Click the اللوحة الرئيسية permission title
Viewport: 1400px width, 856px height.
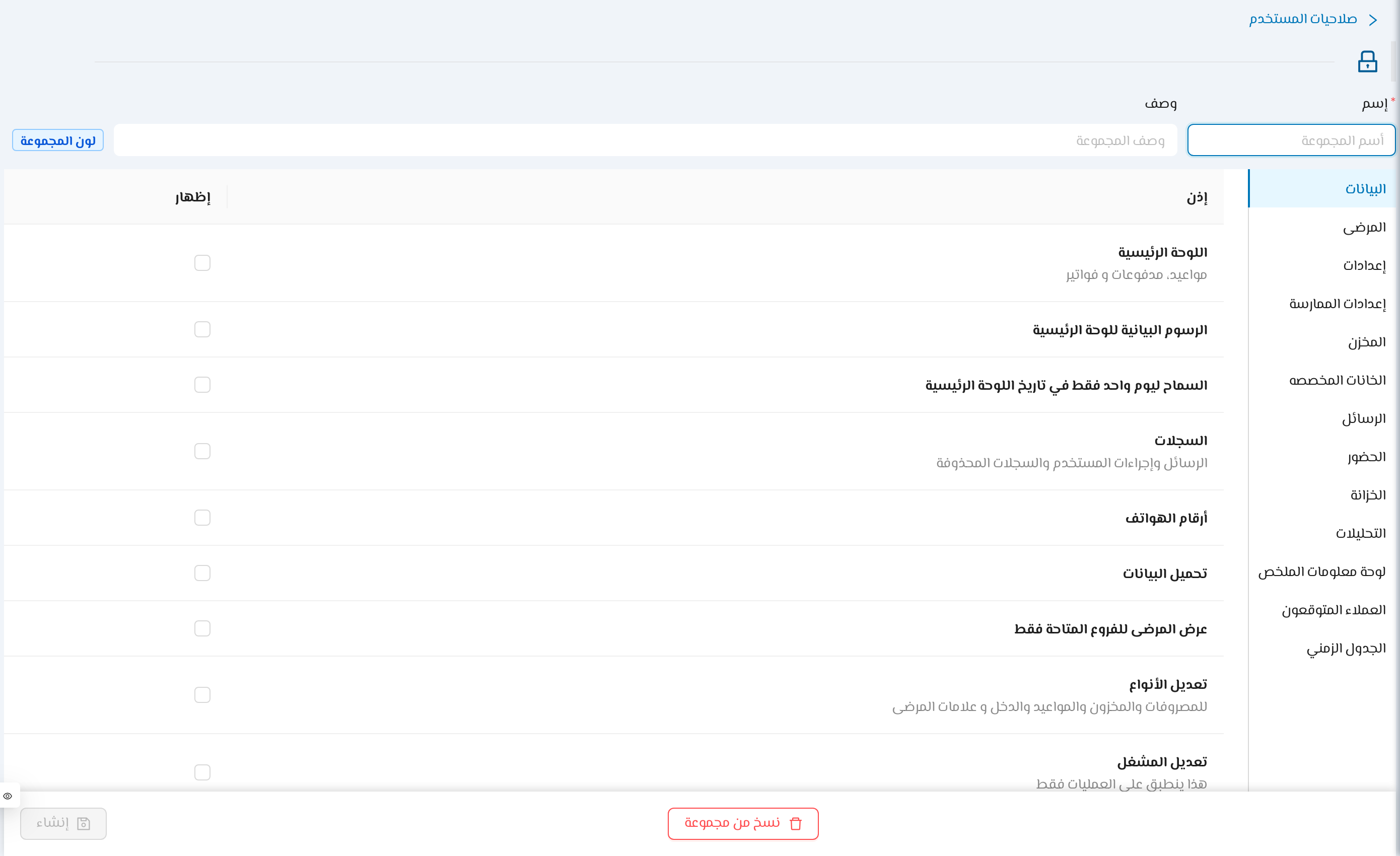click(1162, 252)
